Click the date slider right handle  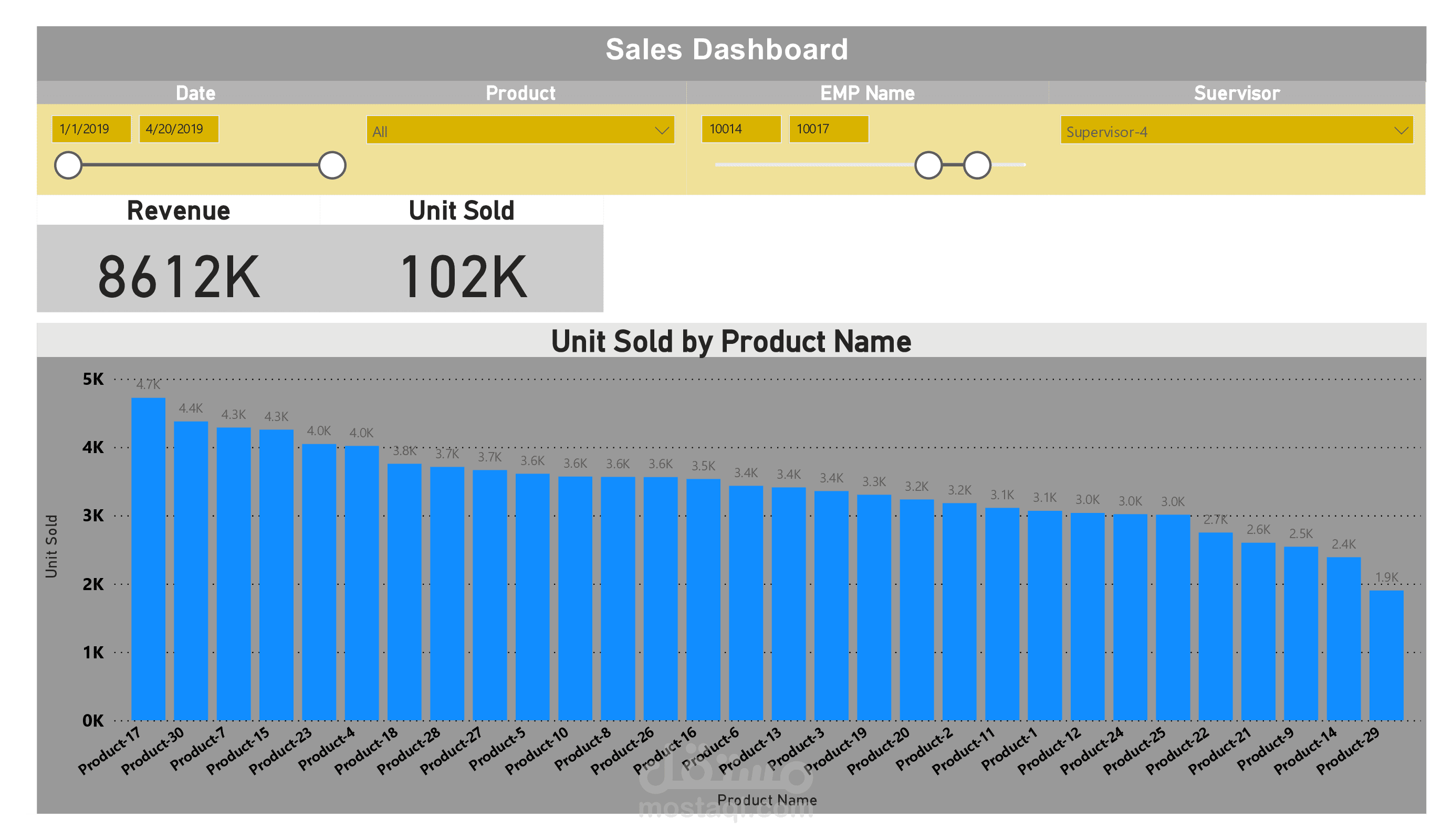point(332,165)
